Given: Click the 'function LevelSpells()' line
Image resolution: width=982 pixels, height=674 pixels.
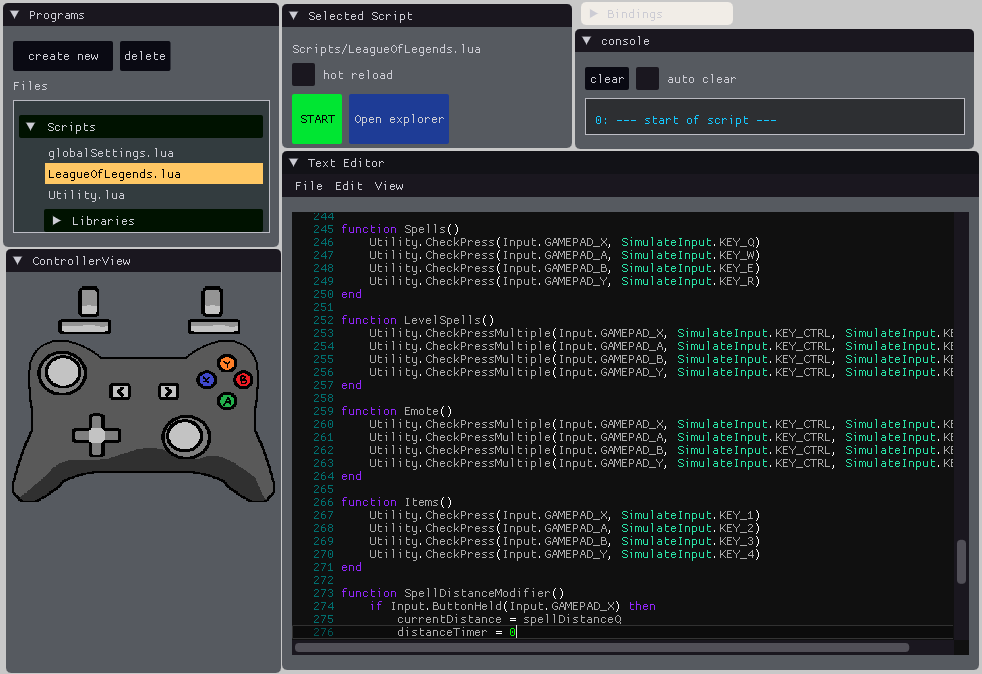Looking at the screenshot, I should point(418,320).
